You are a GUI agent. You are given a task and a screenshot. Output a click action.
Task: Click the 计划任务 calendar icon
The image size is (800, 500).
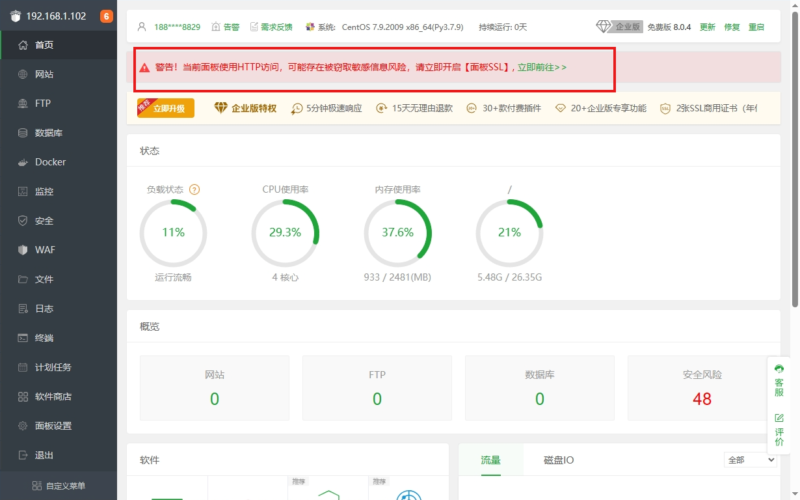click(x=22, y=367)
